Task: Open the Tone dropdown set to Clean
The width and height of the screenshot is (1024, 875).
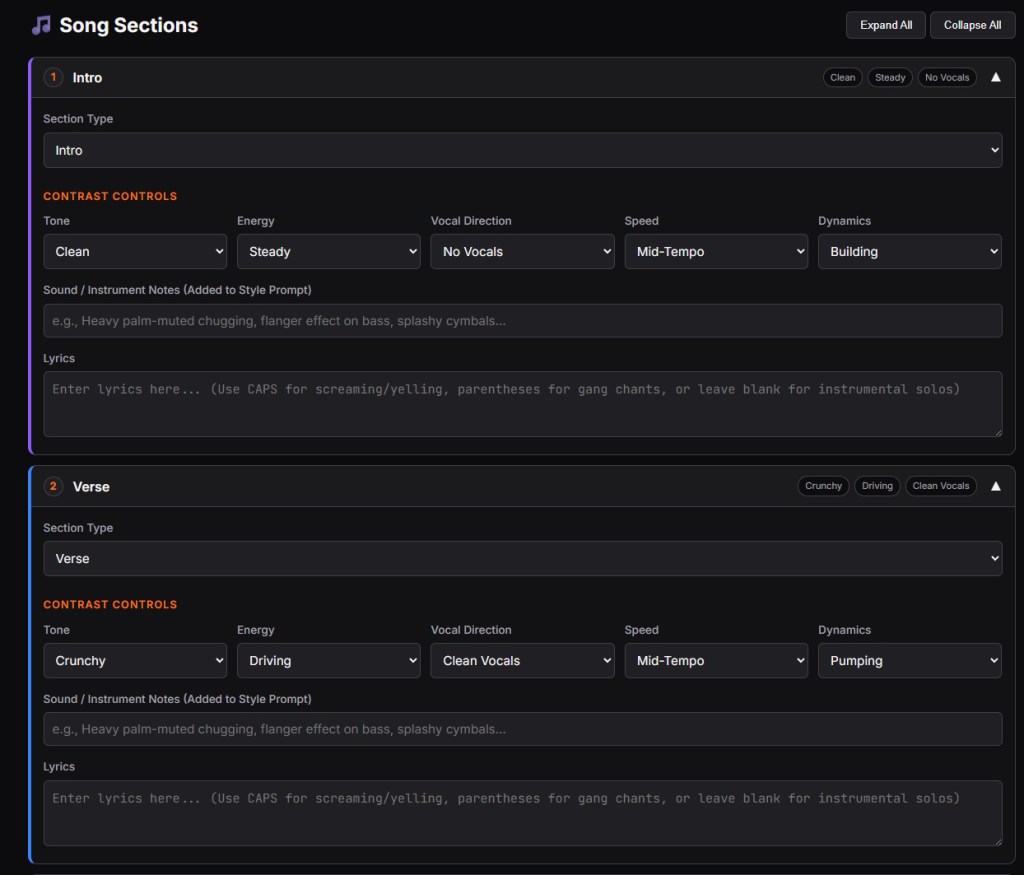Action: click(x=135, y=252)
